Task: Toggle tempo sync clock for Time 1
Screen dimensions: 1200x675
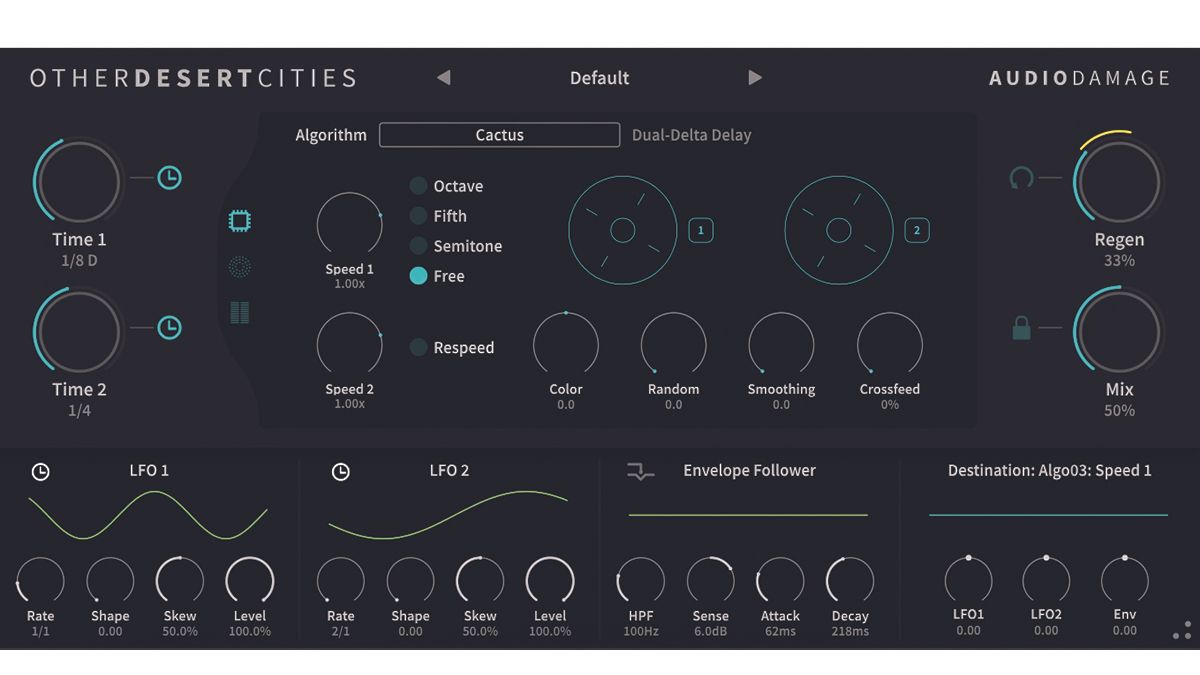Action: click(170, 178)
